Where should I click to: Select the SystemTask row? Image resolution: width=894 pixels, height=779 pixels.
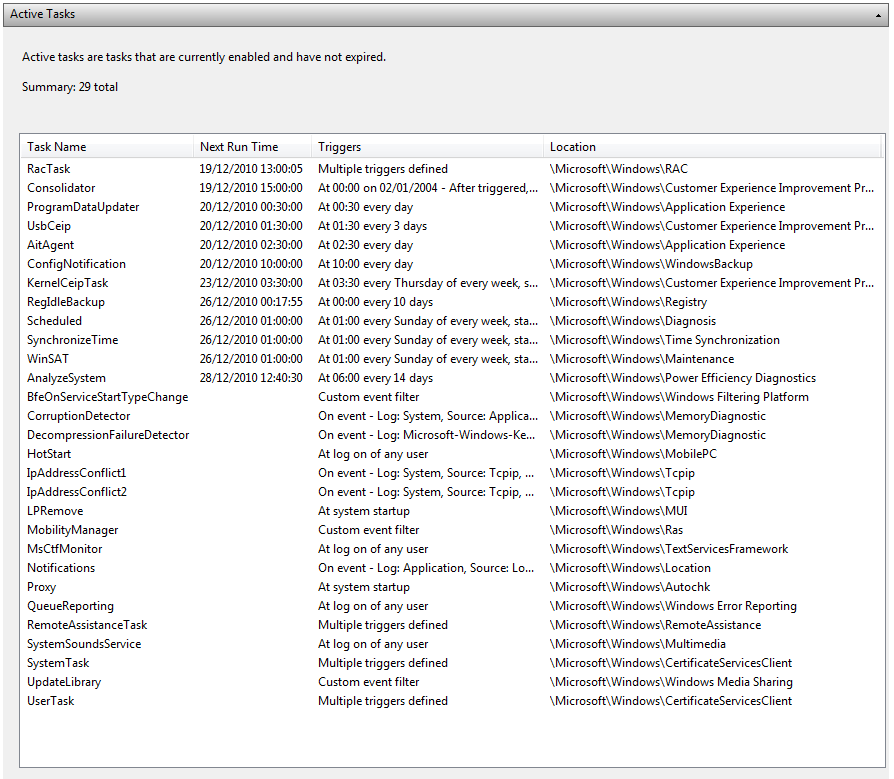click(452, 663)
